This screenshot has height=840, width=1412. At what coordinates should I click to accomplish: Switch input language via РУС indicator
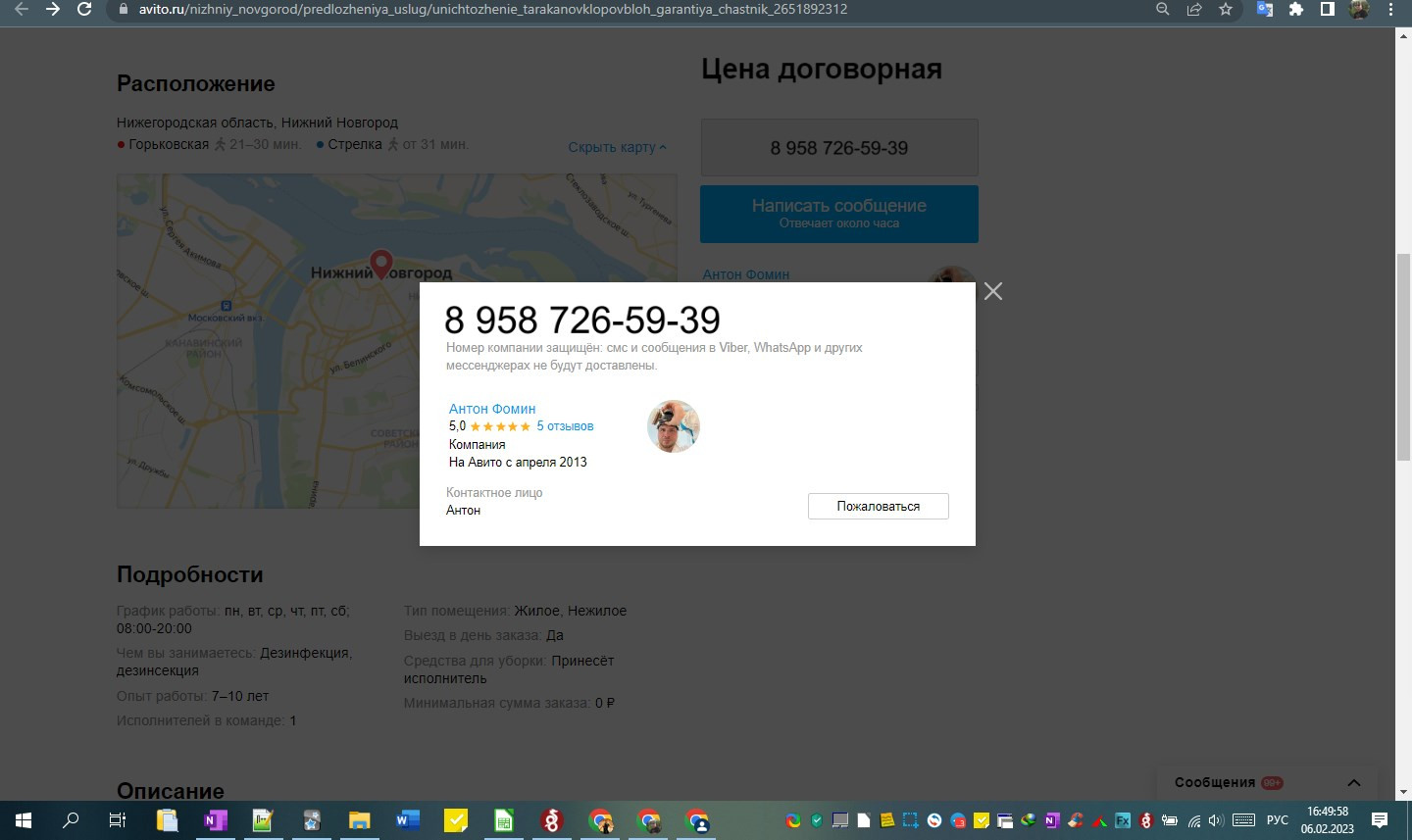point(1278,820)
